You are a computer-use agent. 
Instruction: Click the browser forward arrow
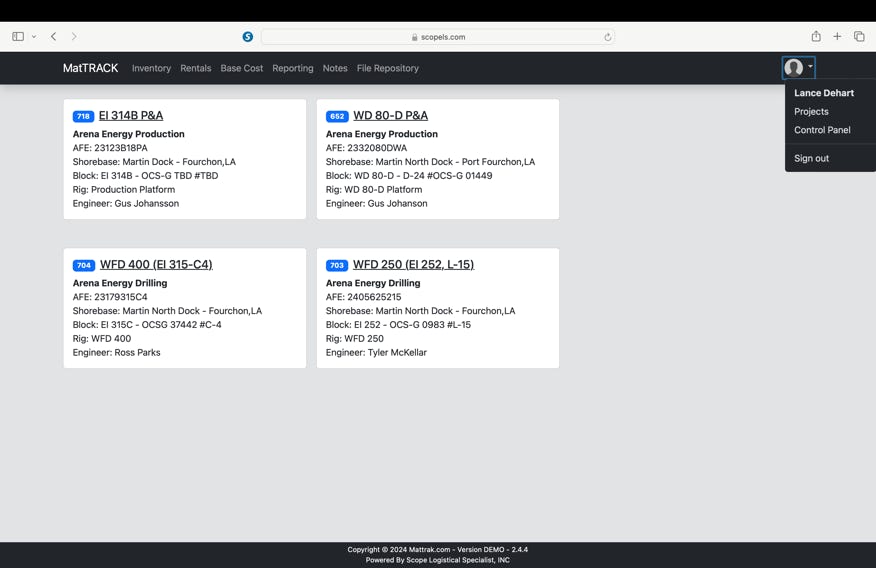(74, 37)
